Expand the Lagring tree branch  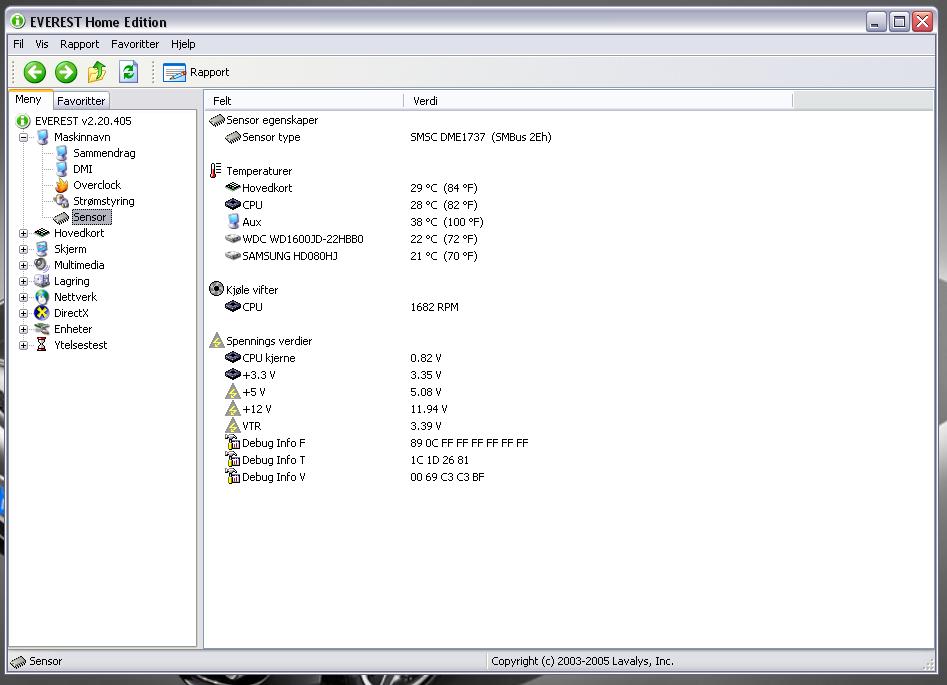point(23,281)
